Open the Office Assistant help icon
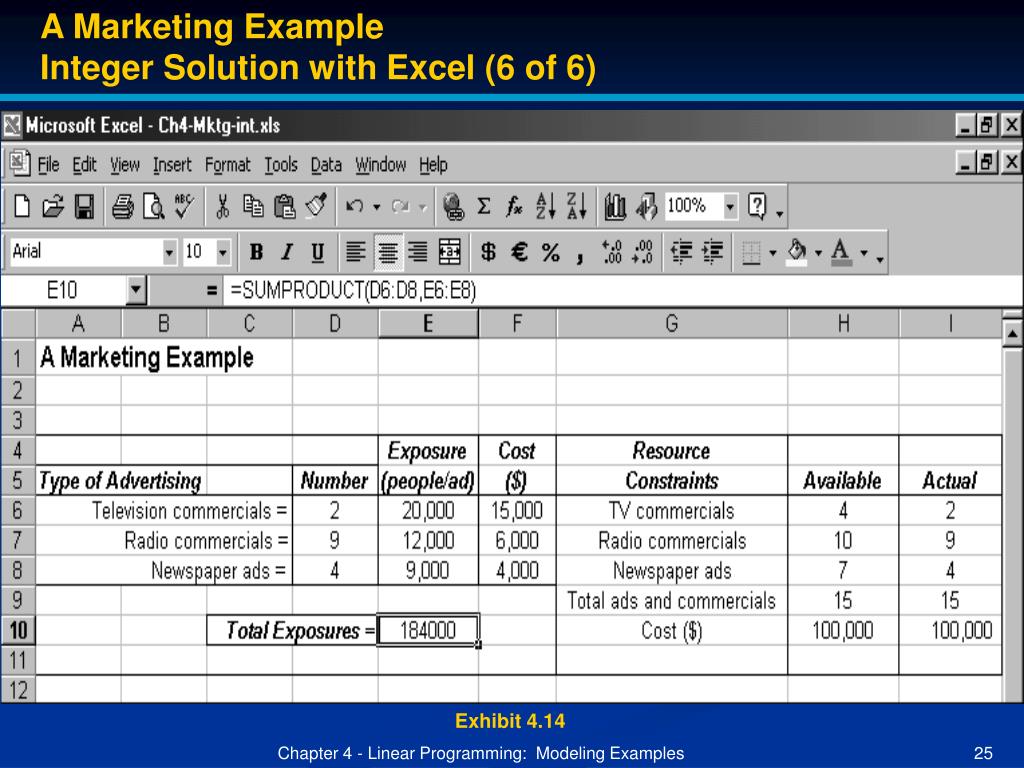This screenshot has width=1024, height=768. 757,207
